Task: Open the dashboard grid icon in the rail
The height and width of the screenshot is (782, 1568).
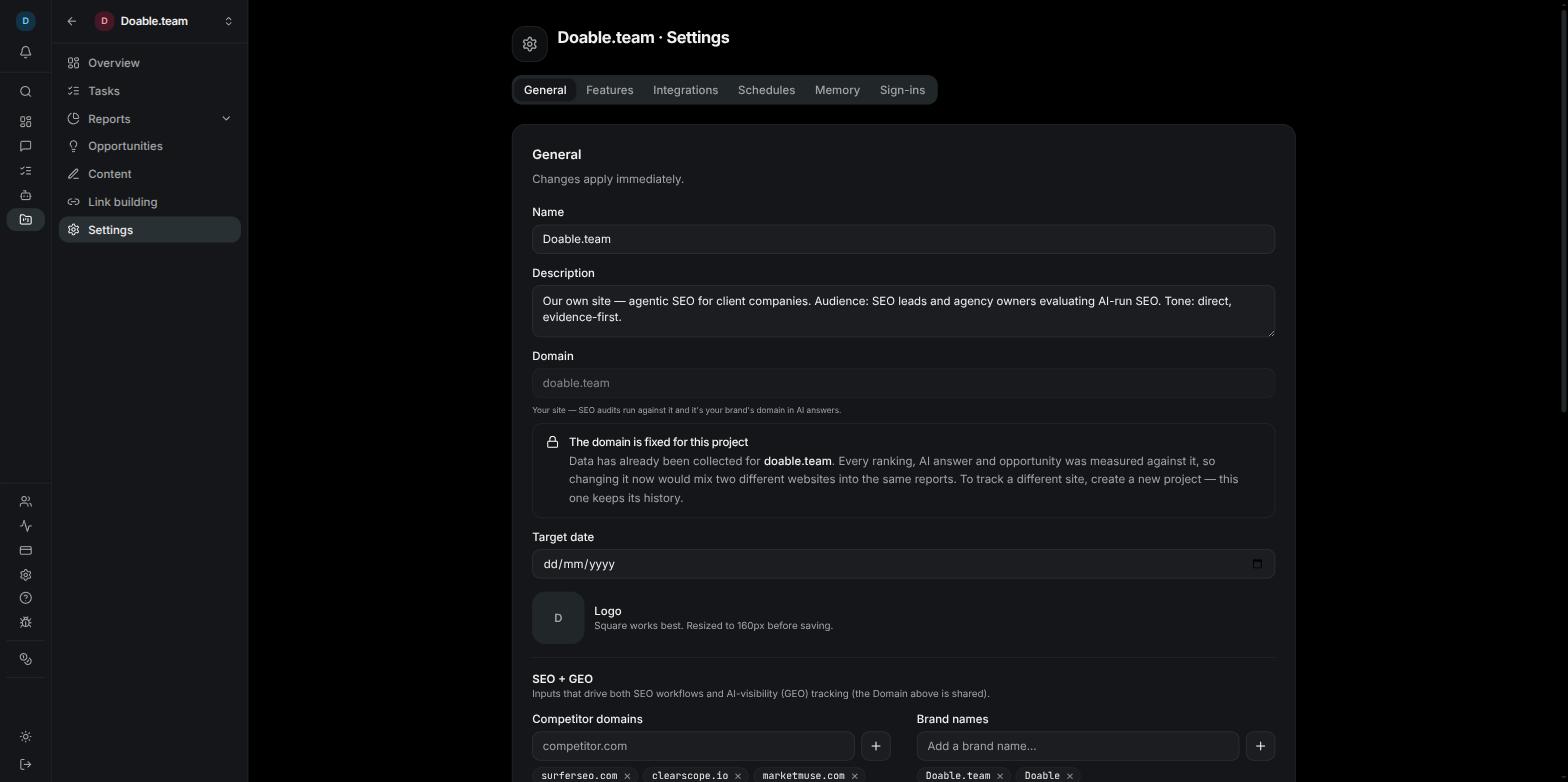Action: tap(26, 122)
